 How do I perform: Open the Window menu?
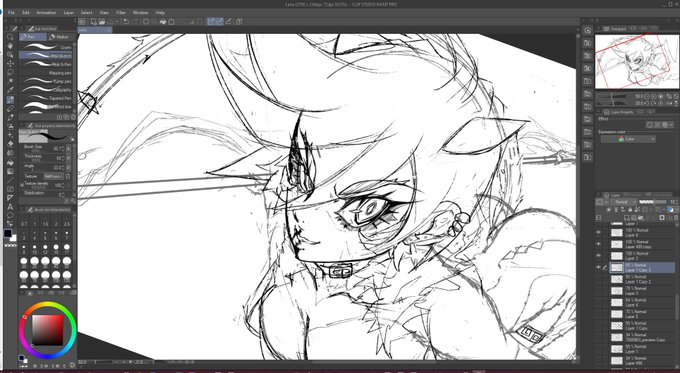[x=141, y=13]
